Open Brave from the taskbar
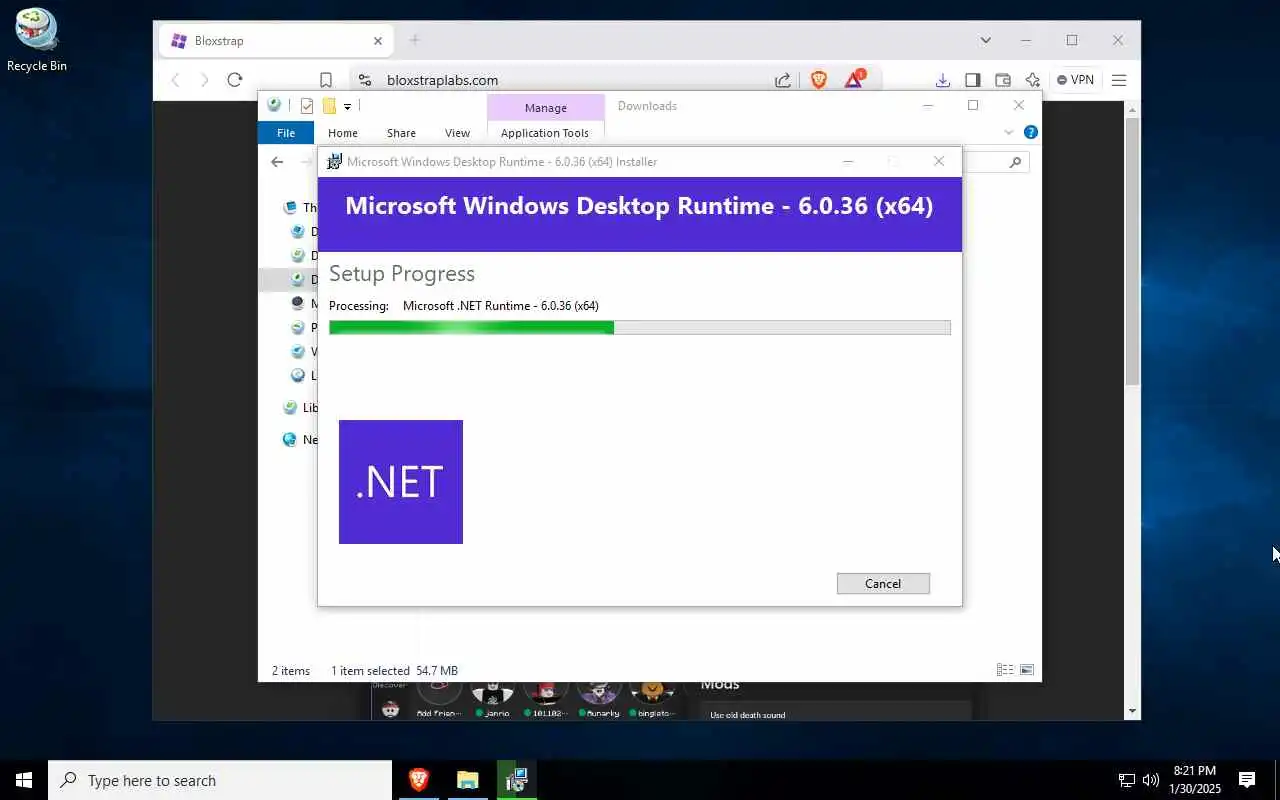Image resolution: width=1280 pixels, height=800 pixels. click(418, 780)
